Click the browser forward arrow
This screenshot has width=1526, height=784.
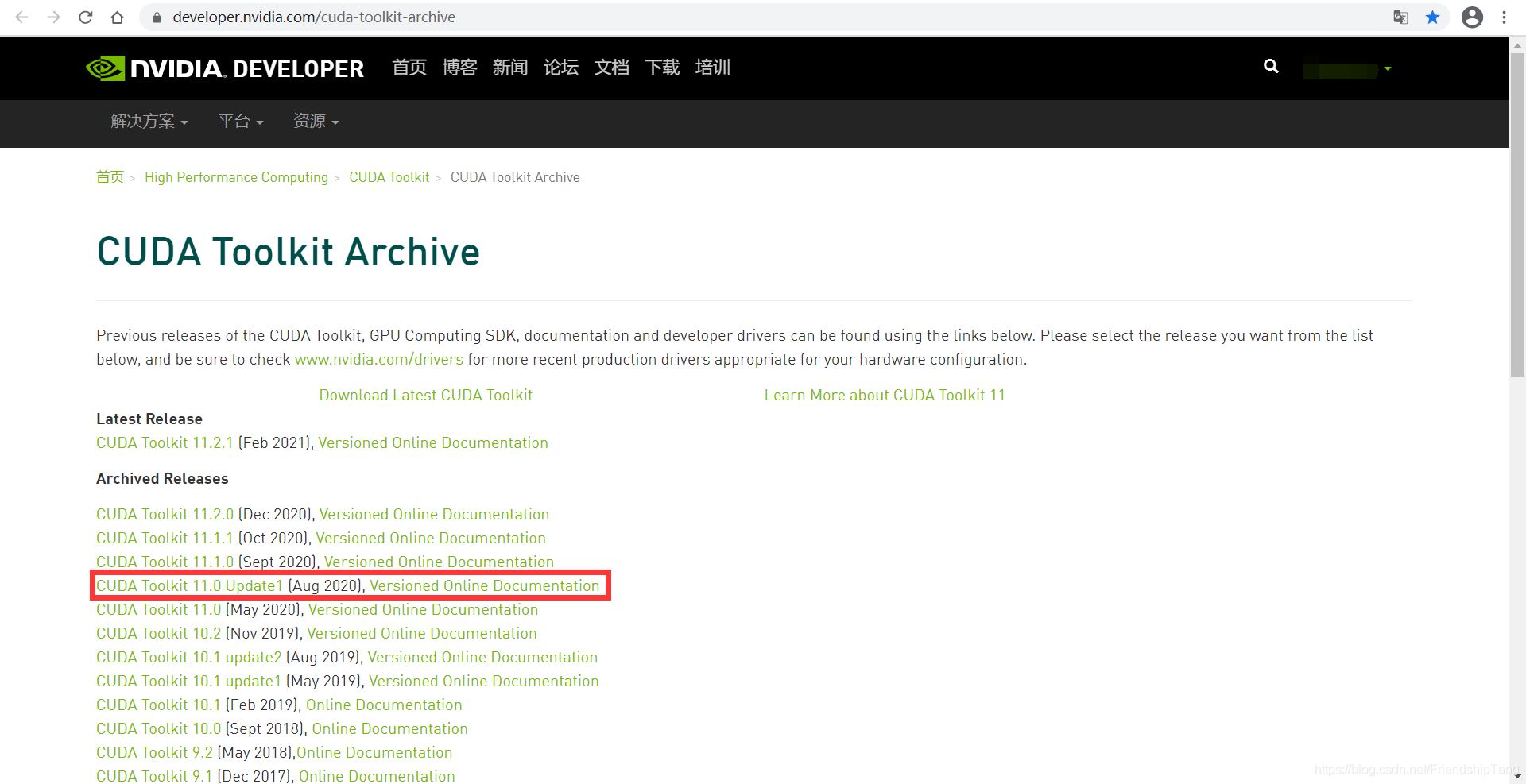pyautogui.click(x=53, y=17)
